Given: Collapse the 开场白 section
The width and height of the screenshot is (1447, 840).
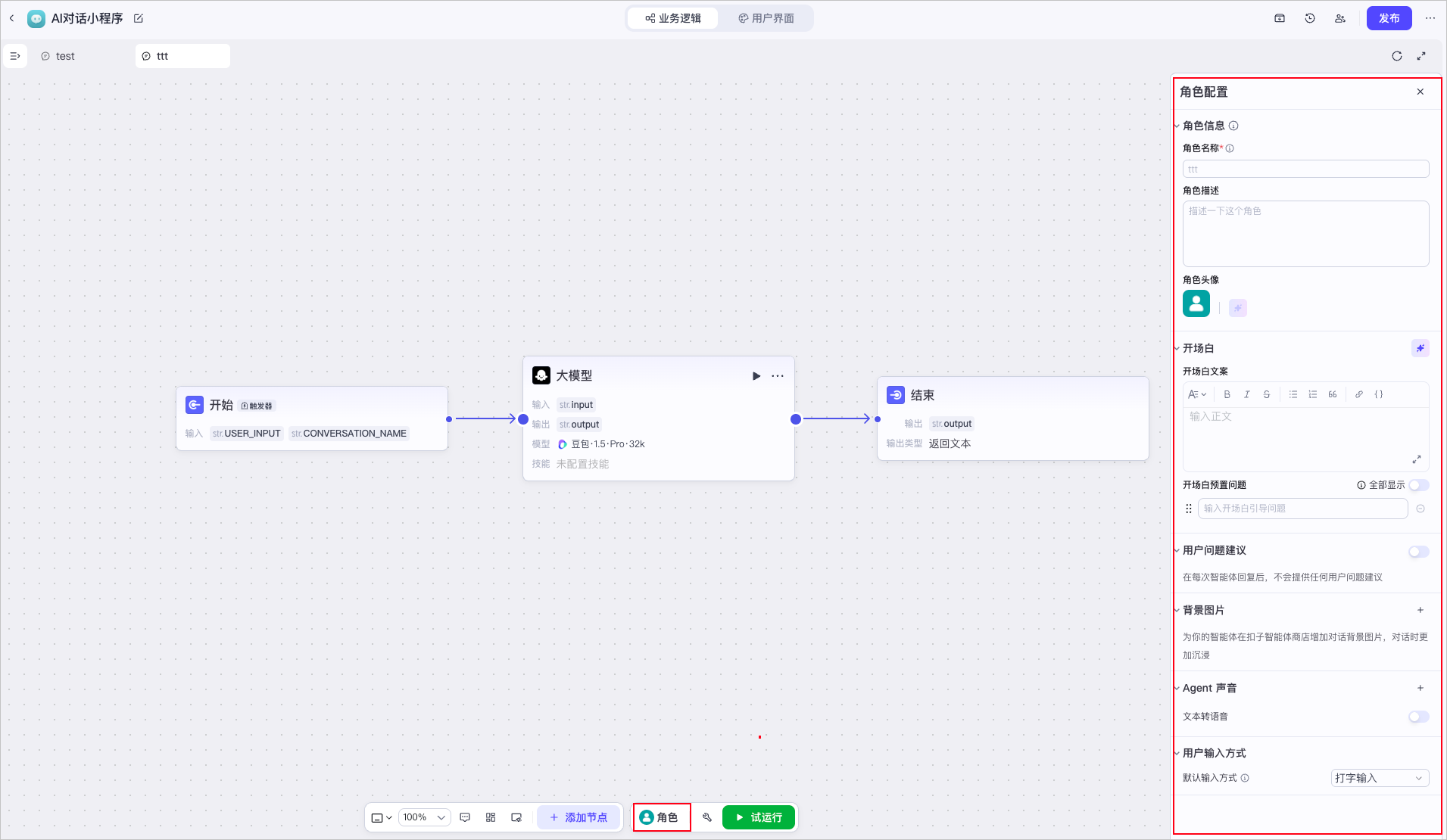Looking at the screenshot, I should pyautogui.click(x=1177, y=349).
